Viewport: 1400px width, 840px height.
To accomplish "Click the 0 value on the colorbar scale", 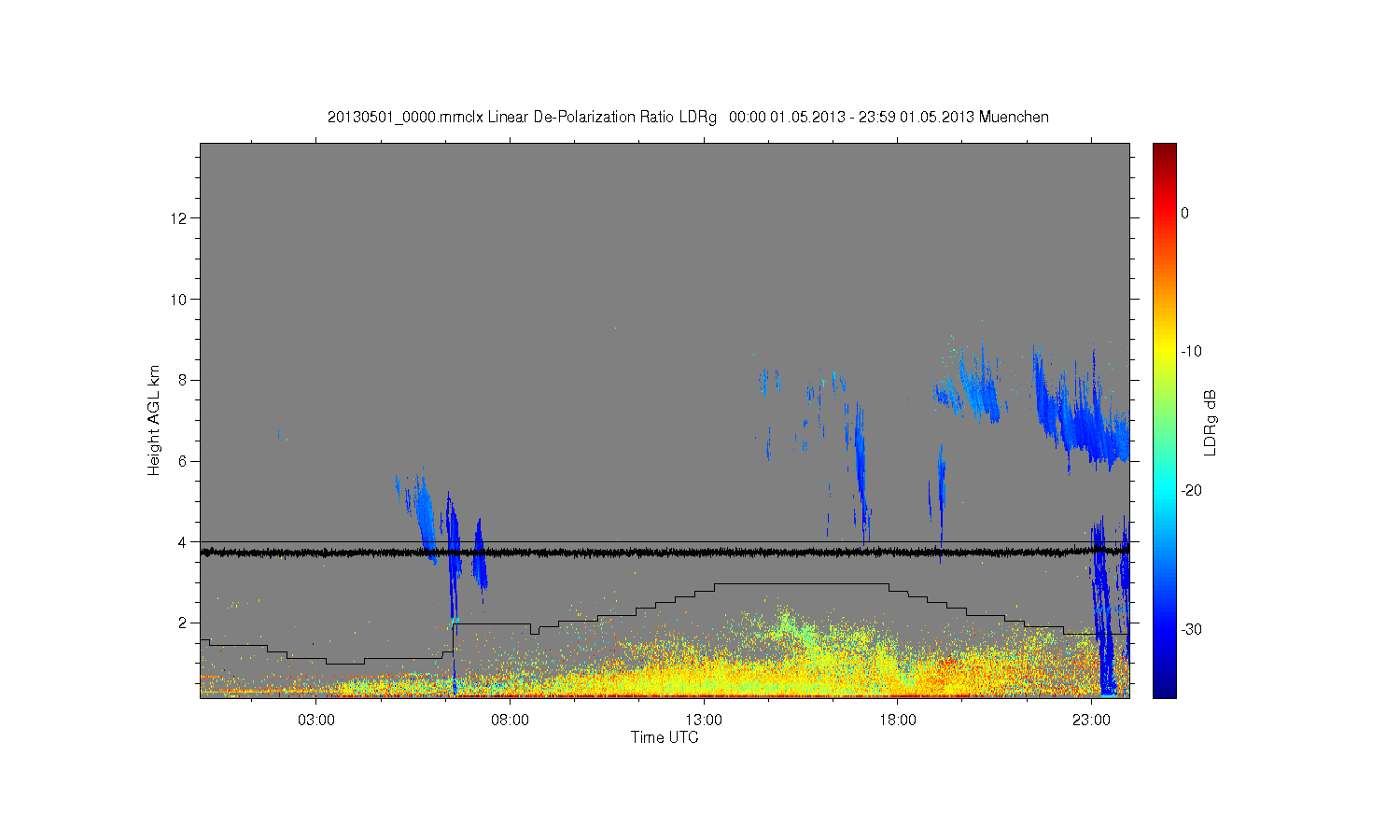I will (x=1185, y=213).
